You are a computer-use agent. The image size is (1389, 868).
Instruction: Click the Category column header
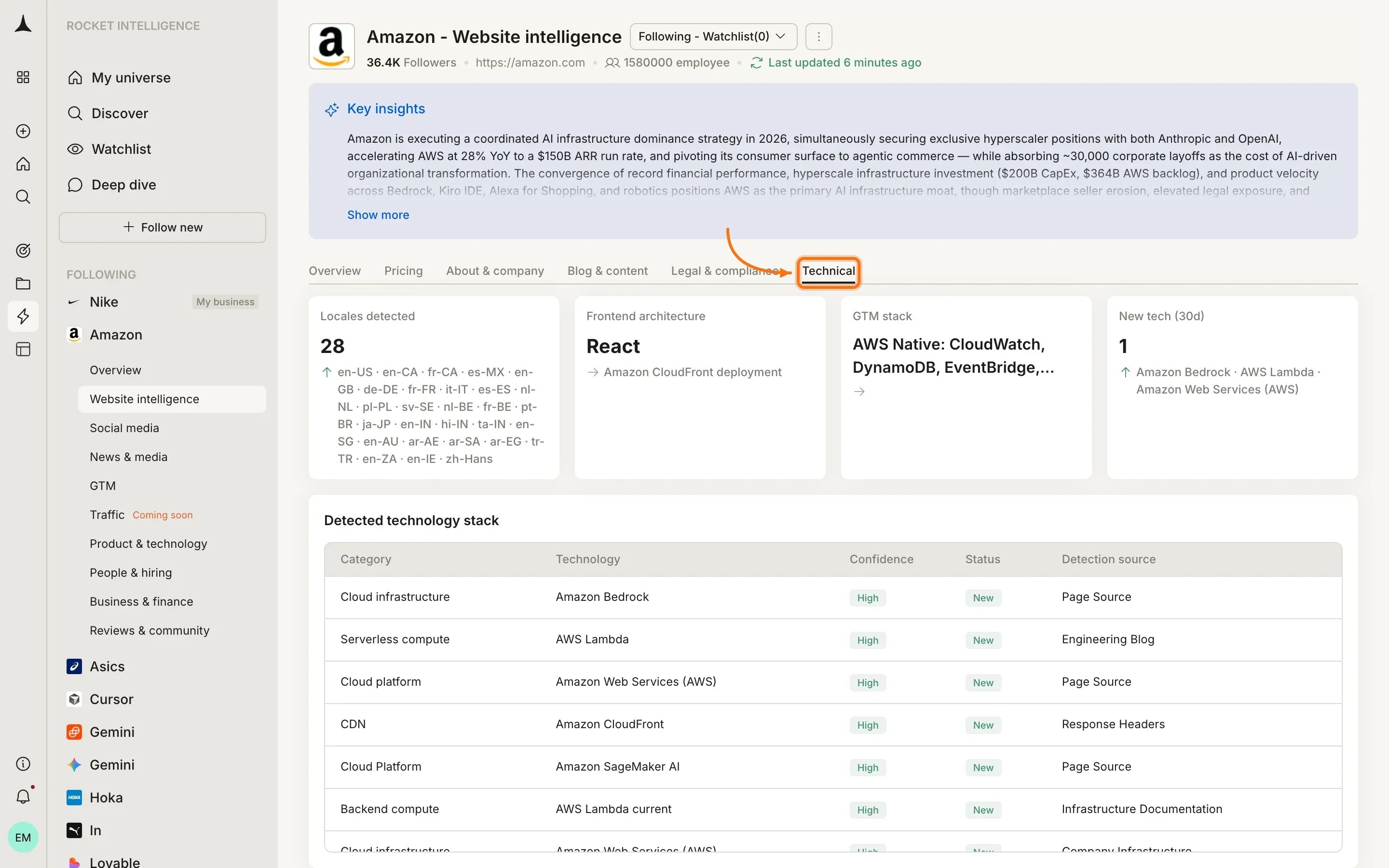click(366, 559)
